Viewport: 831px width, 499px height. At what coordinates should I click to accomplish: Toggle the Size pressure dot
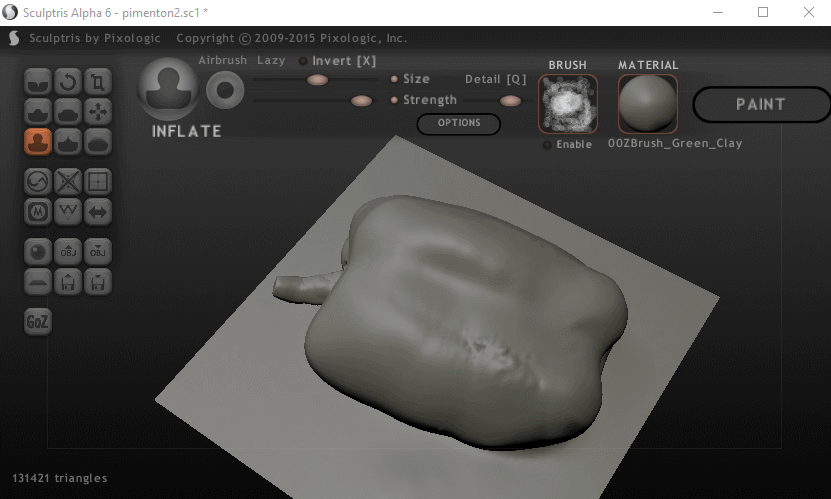pyautogui.click(x=394, y=79)
